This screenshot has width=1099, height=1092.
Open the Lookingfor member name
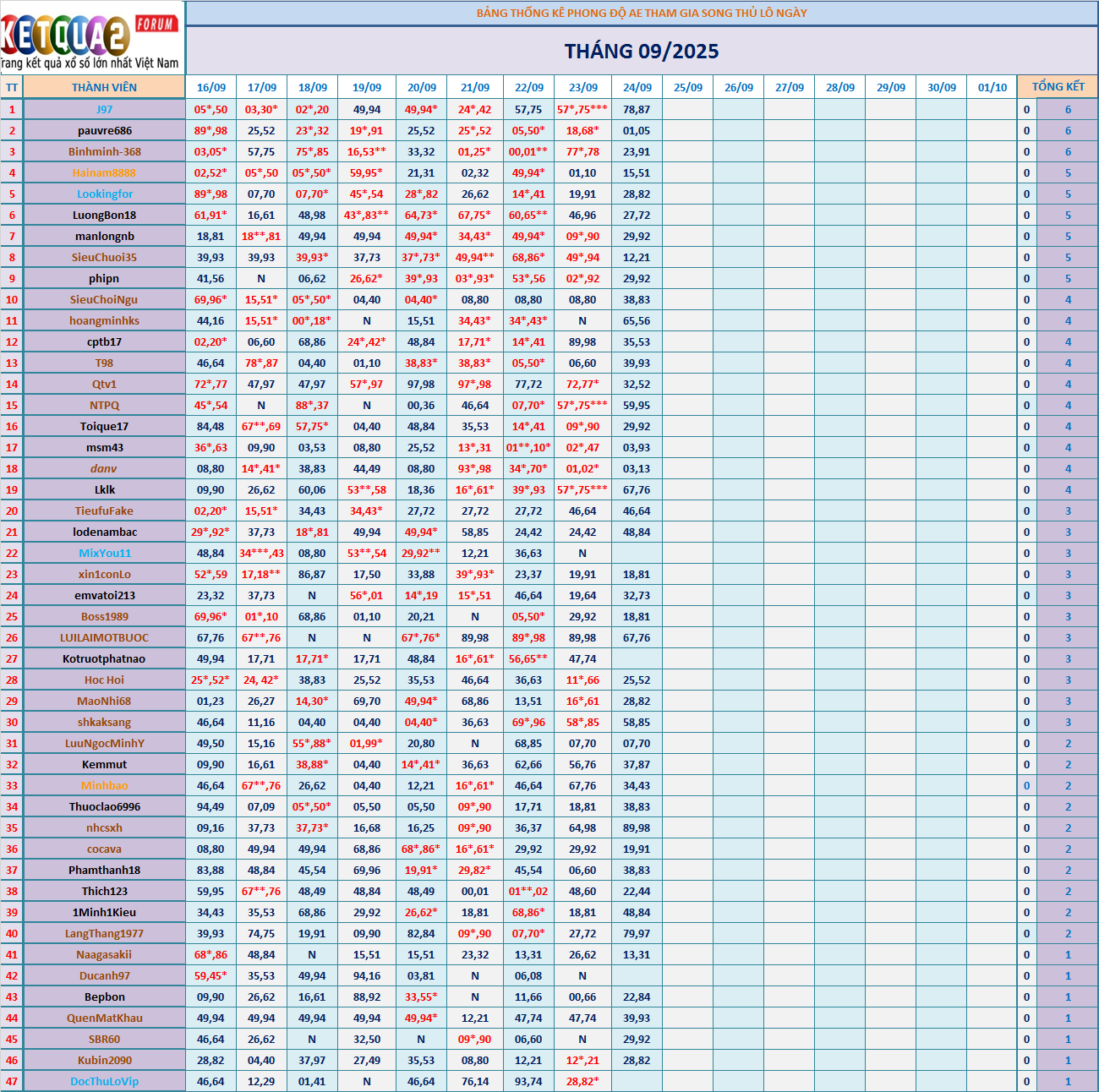point(104,194)
